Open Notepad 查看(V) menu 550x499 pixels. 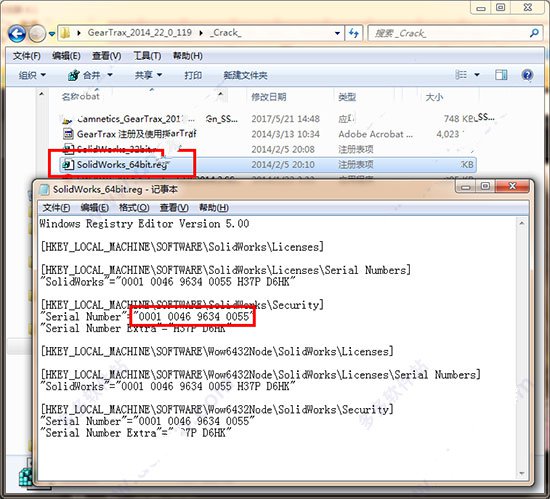pyautogui.click(x=174, y=208)
